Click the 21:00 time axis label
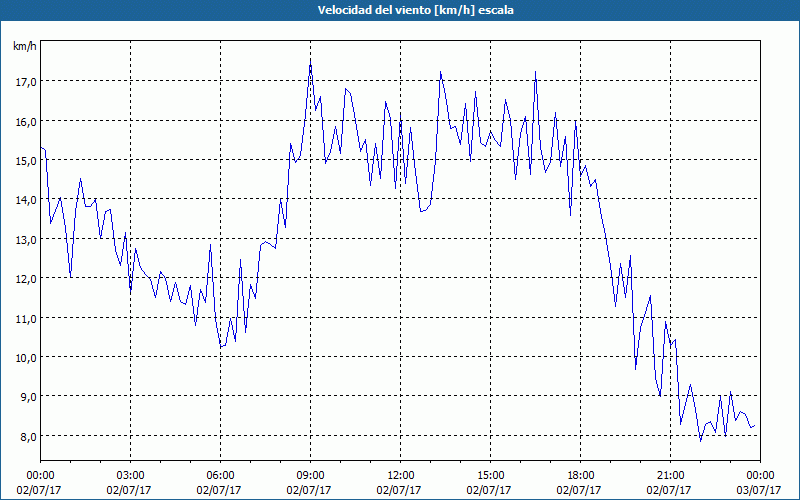 (x=670, y=476)
